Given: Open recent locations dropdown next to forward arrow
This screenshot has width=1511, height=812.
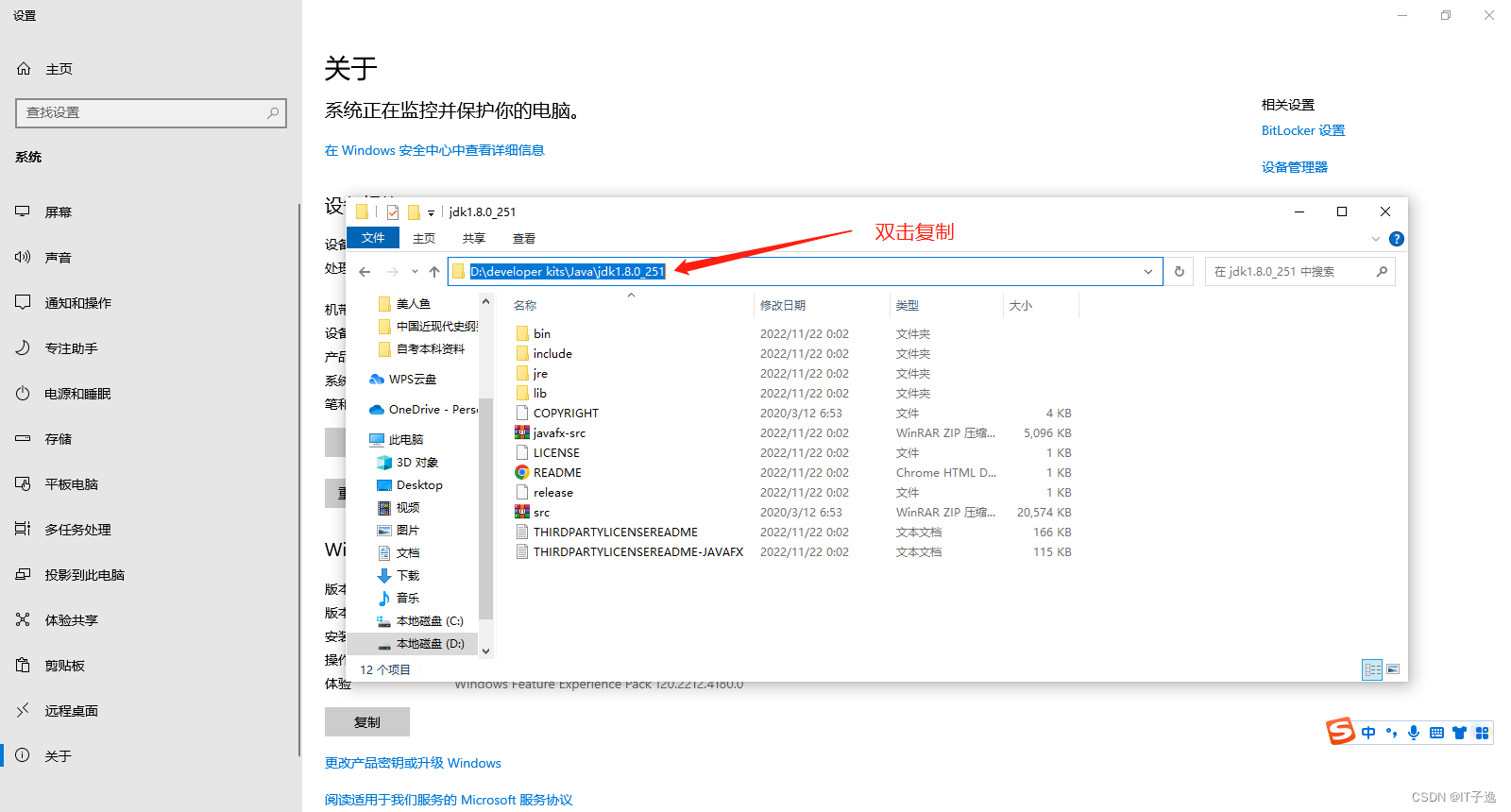Looking at the screenshot, I should tap(415, 272).
